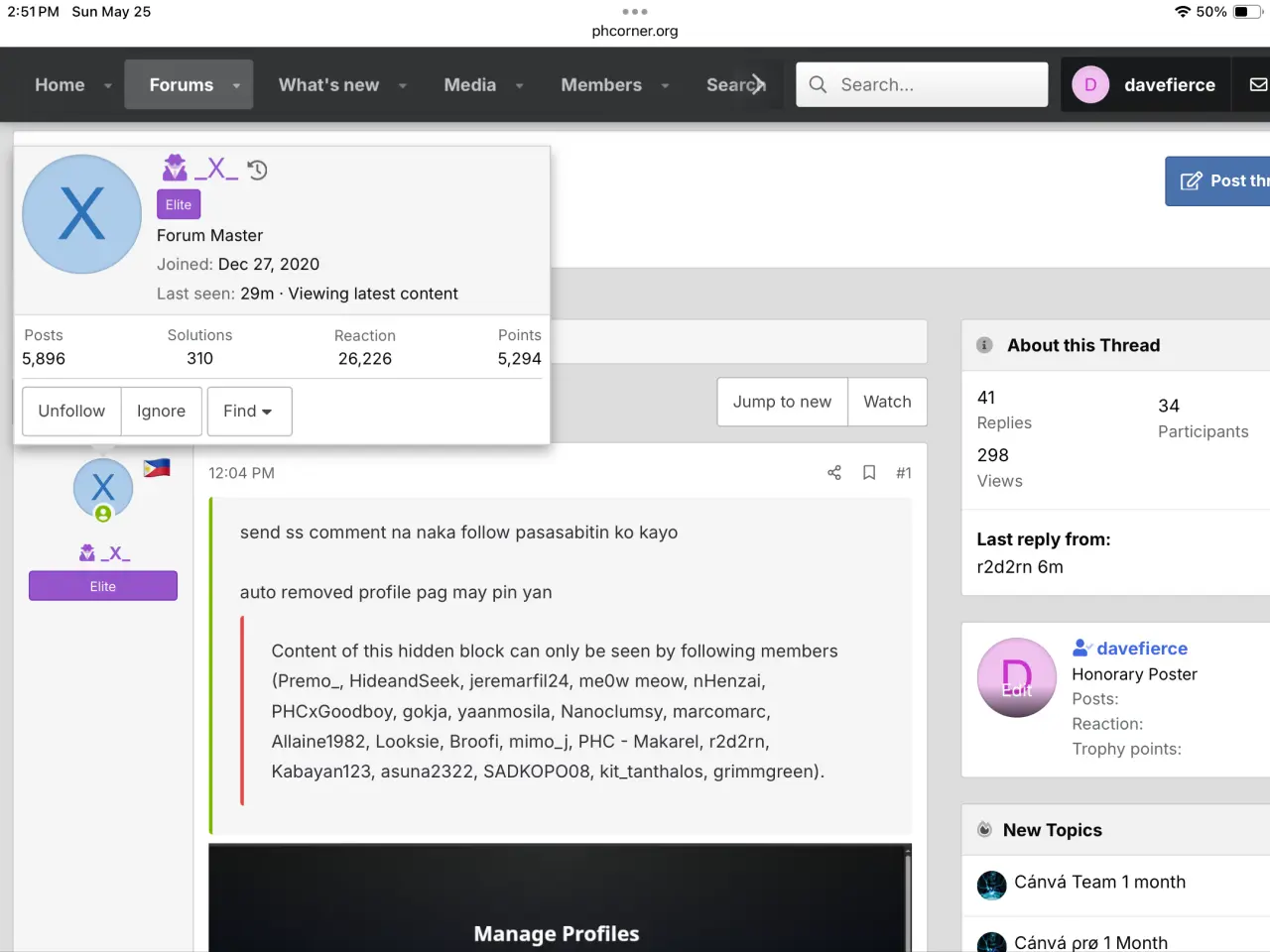Viewport: 1270px width, 952px height.
Task: Click the Post thread button
Action: (1217, 180)
